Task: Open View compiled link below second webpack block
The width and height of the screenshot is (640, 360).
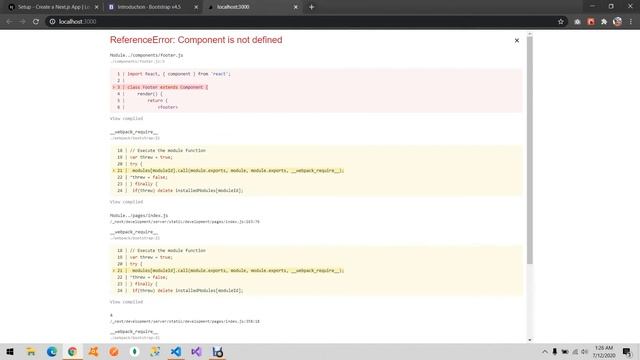Action: [127, 302]
